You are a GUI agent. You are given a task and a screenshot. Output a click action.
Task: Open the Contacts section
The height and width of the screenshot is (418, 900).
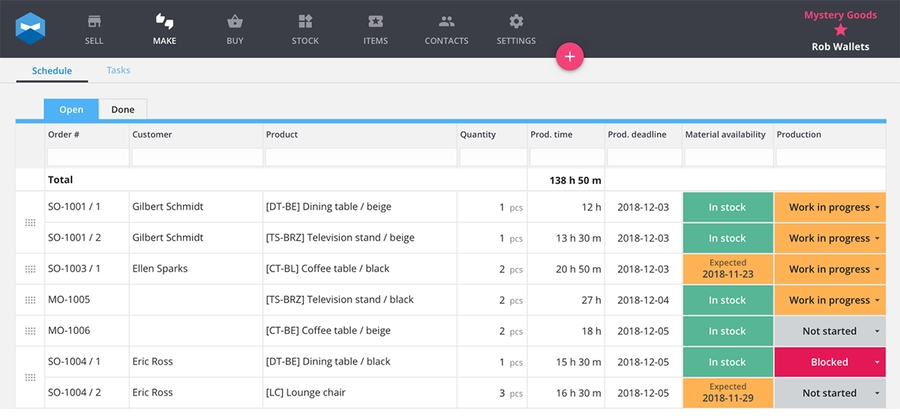(x=446, y=28)
